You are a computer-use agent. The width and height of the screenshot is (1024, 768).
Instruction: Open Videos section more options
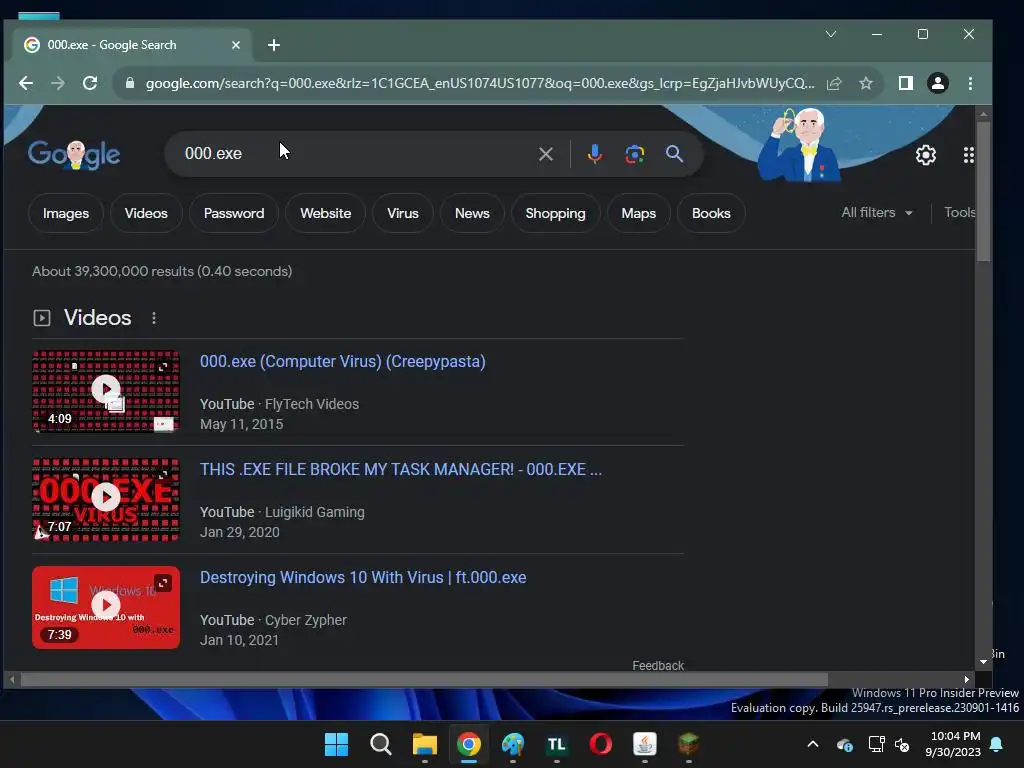tap(153, 318)
